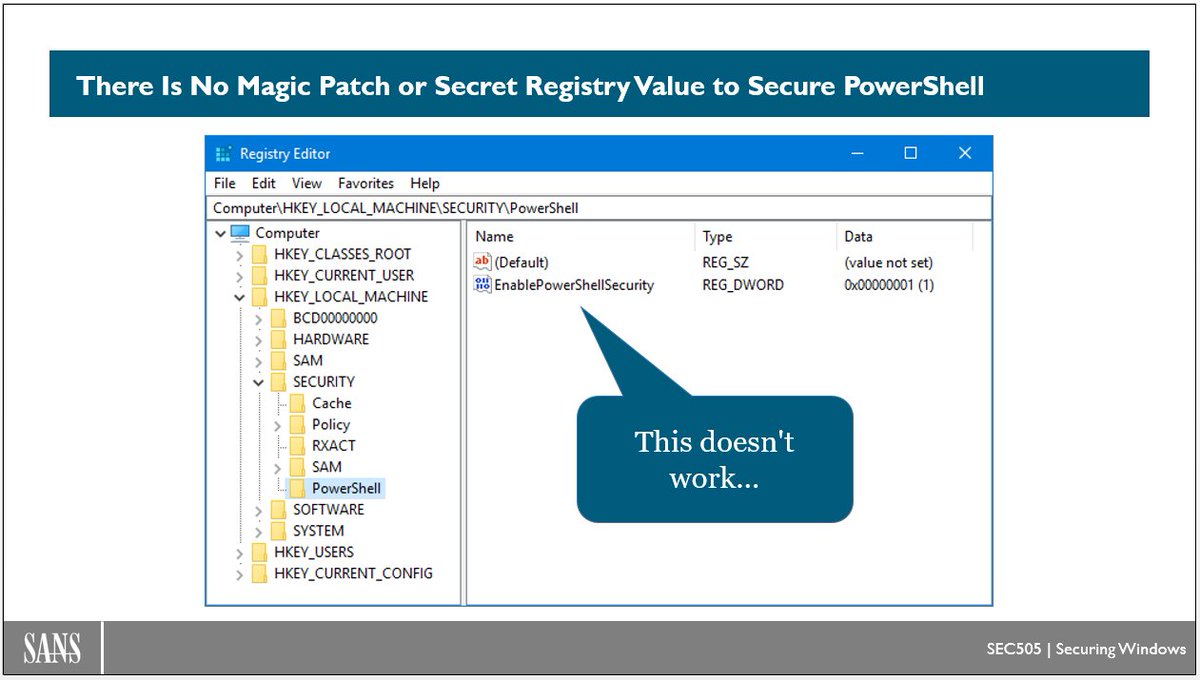The height and width of the screenshot is (680, 1200).
Task: Collapse the Computer root node
Action: click(220, 233)
